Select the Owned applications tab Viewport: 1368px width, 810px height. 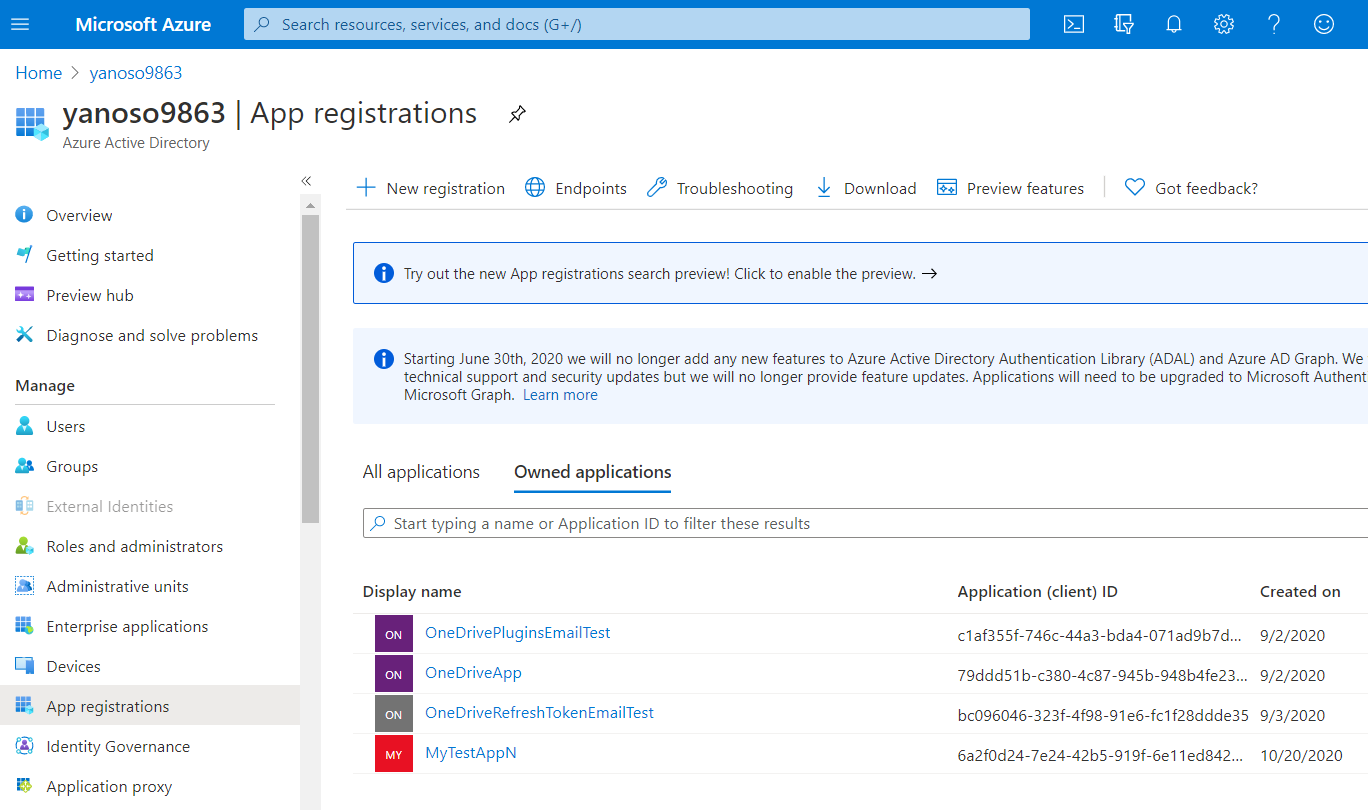click(x=593, y=472)
